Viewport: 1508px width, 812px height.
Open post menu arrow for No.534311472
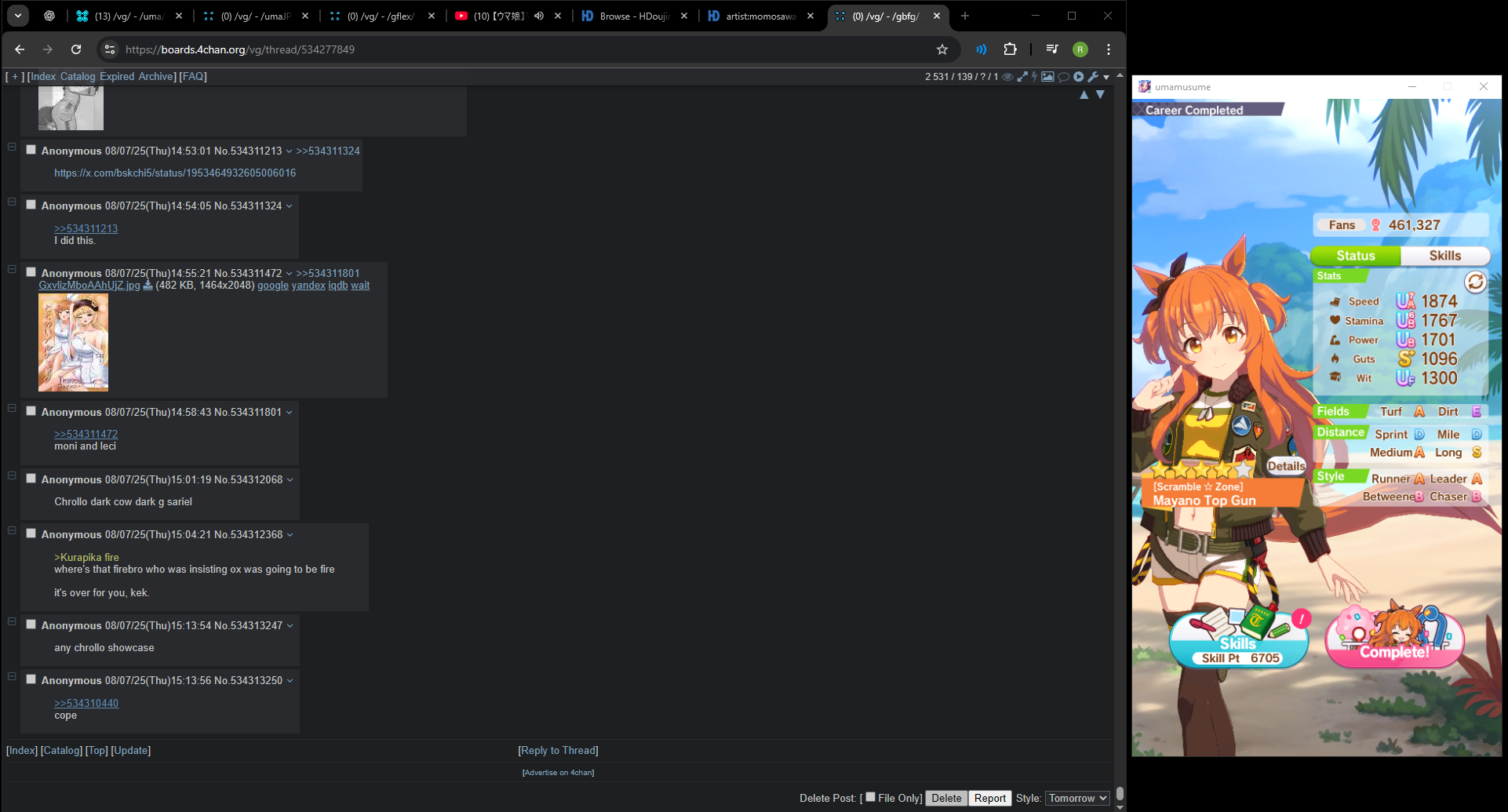[289, 274]
